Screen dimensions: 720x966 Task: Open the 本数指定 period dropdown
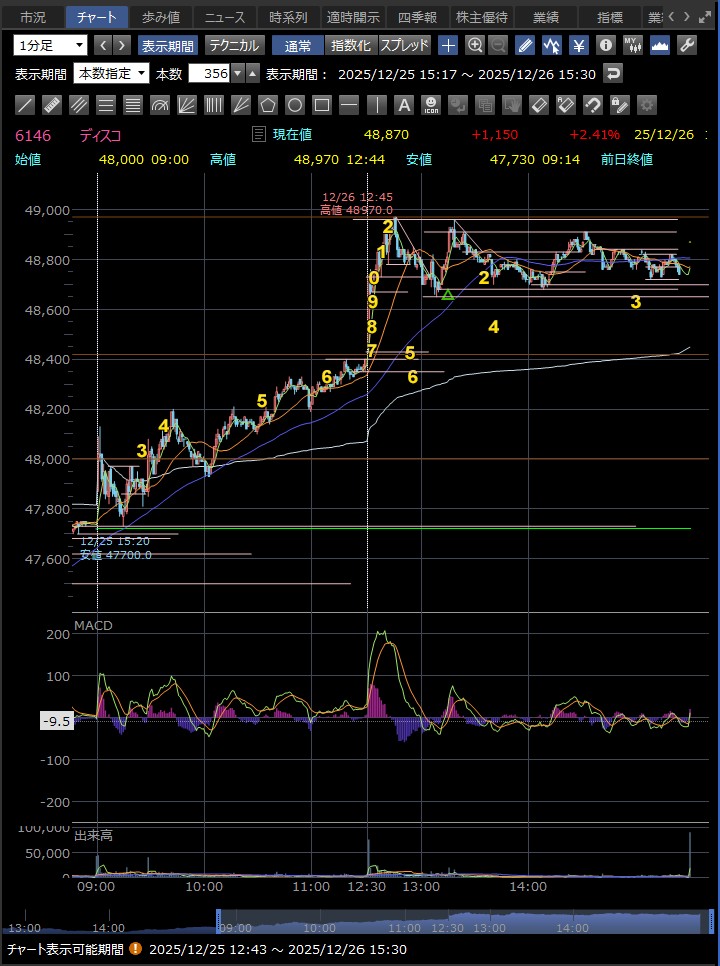pos(112,73)
